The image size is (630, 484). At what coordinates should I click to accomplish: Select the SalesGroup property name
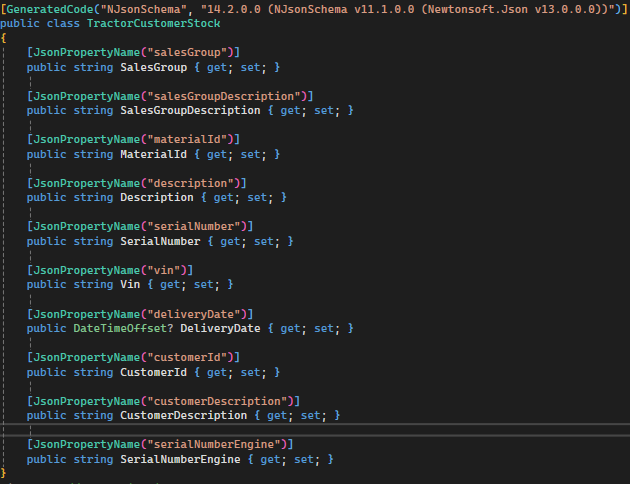tap(153, 67)
